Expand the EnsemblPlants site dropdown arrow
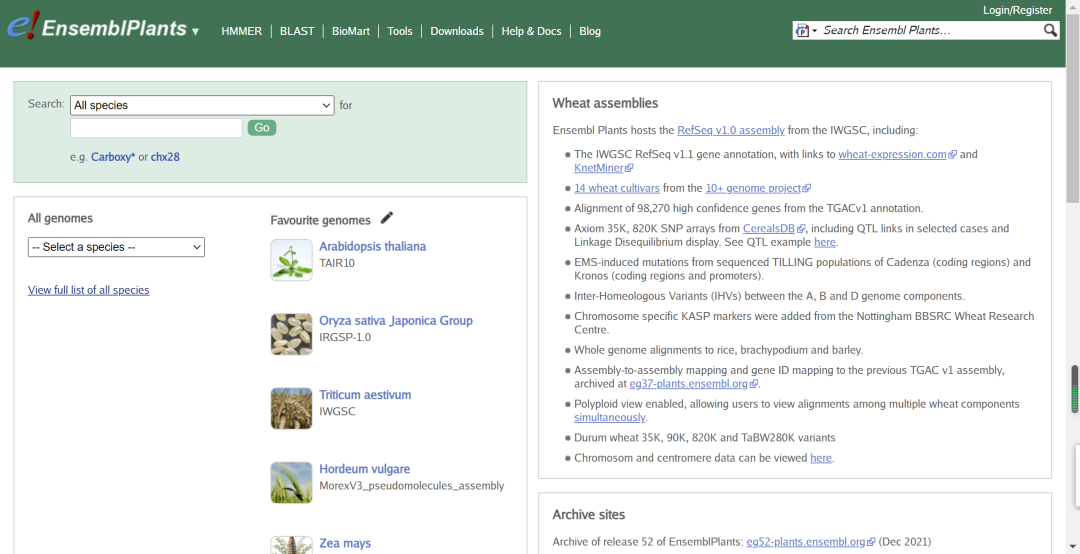 [196, 32]
